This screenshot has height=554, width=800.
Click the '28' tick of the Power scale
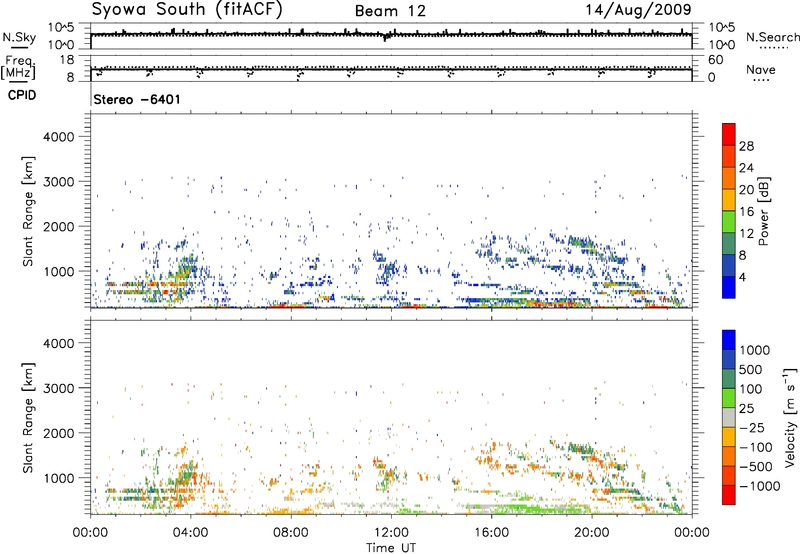746,146
